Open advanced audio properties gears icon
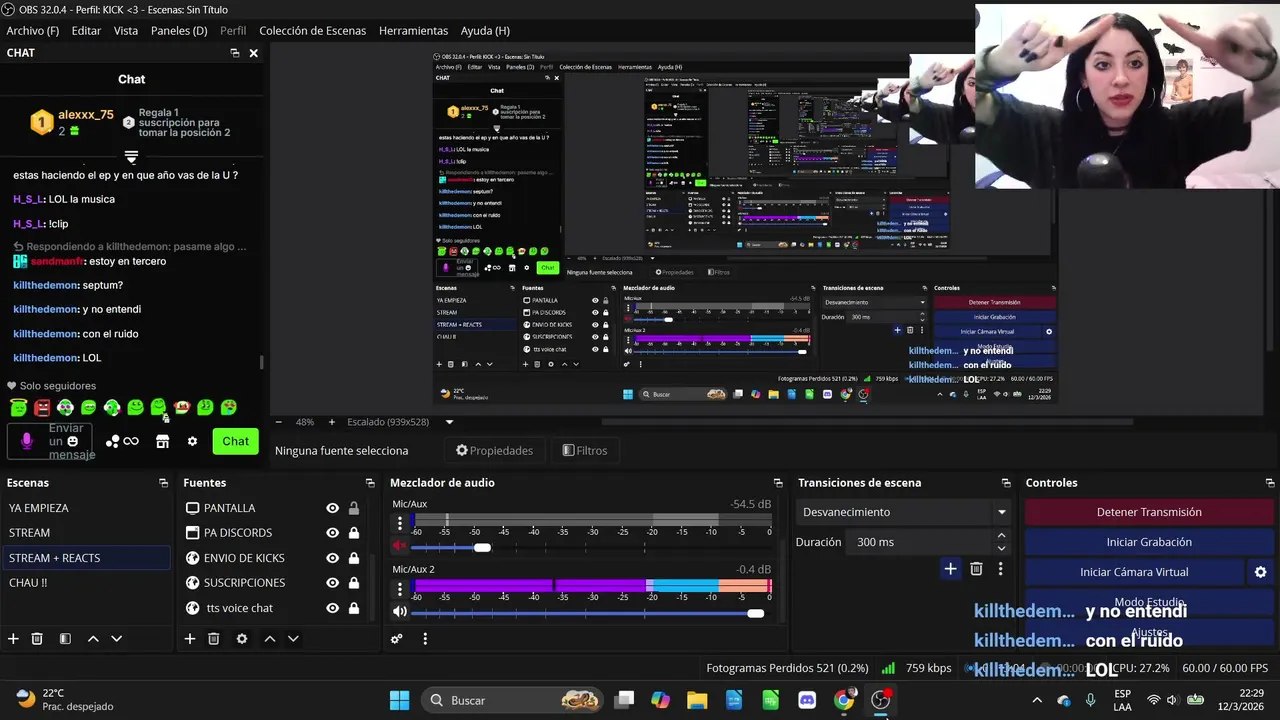 [397, 639]
